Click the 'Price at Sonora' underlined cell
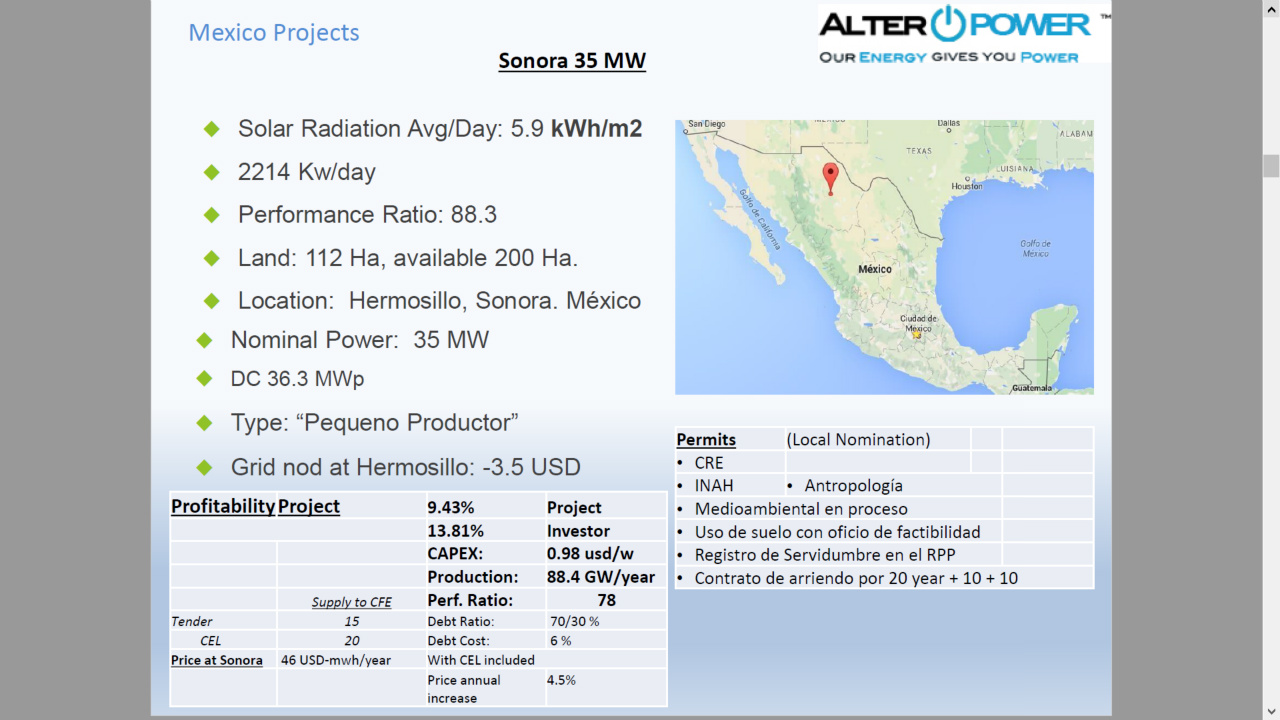The width and height of the screenshot is (1280, 720). (x=217, y=660)
